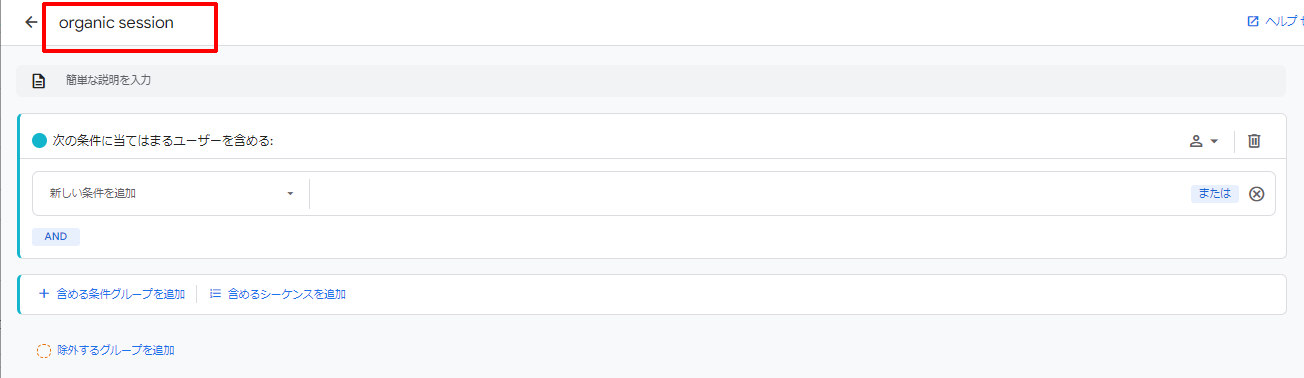The height and width of the screenshot is (378, 1304).
Task: Click the person icon for user scope
Action: tap(1195, 141)
